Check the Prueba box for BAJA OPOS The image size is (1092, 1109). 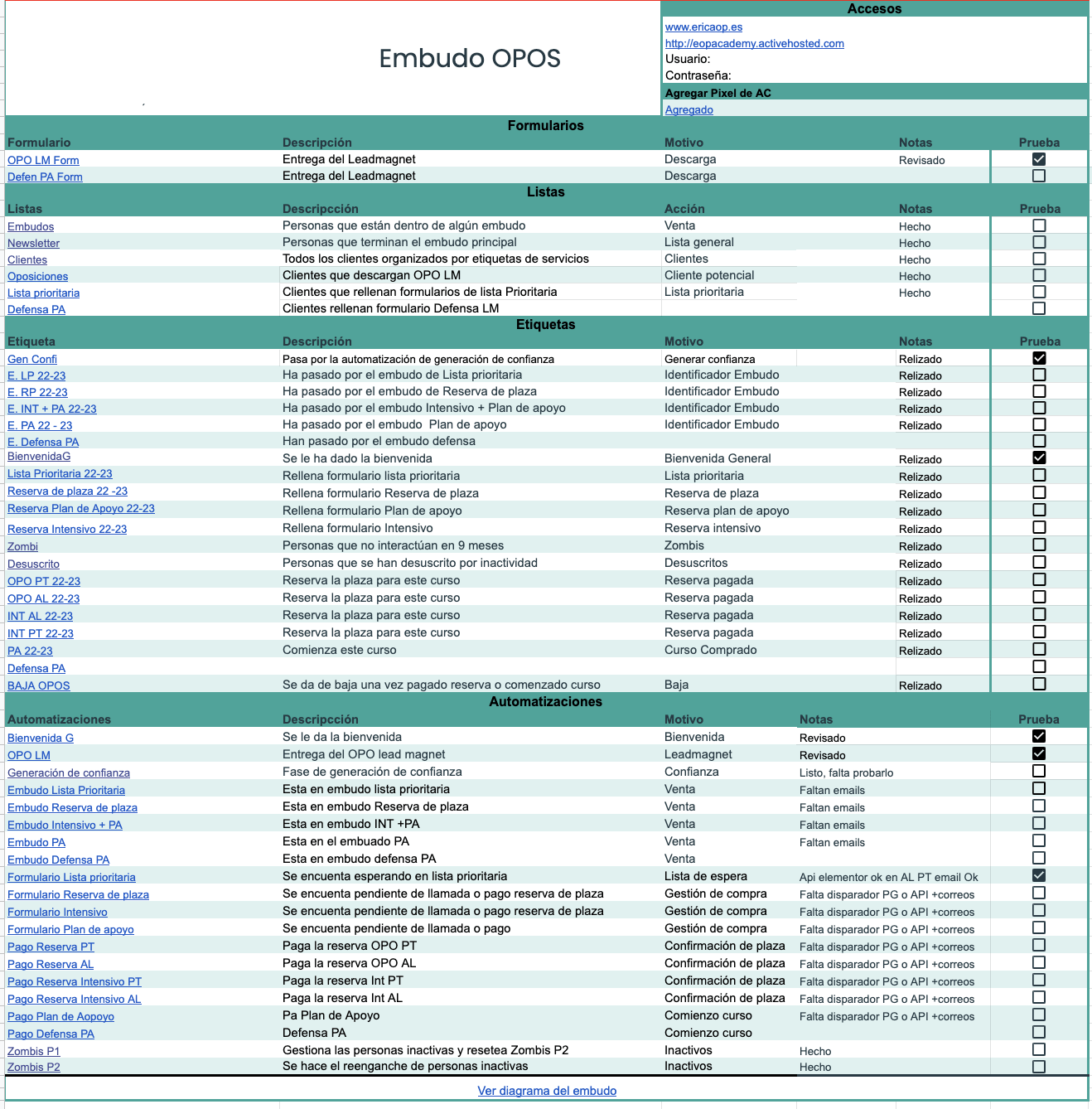(x=1039, y=684)
